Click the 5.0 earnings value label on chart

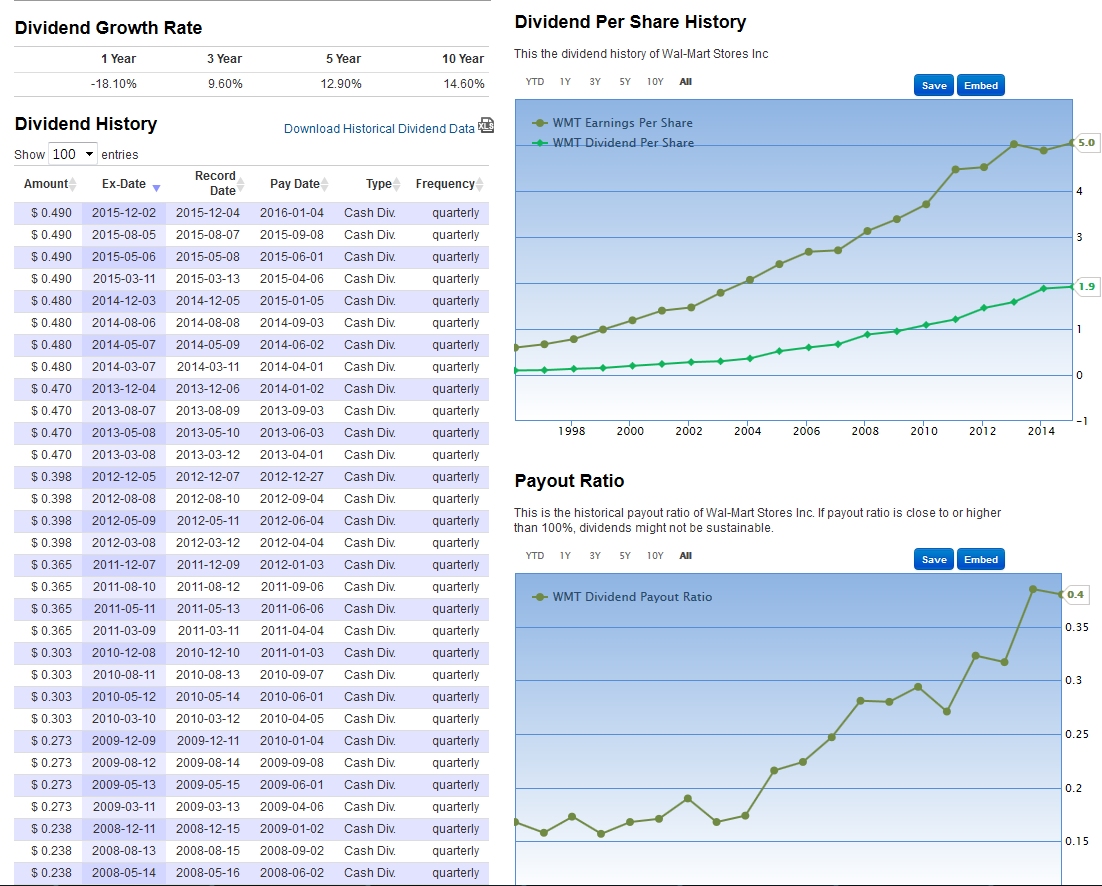click(1087, 143)
